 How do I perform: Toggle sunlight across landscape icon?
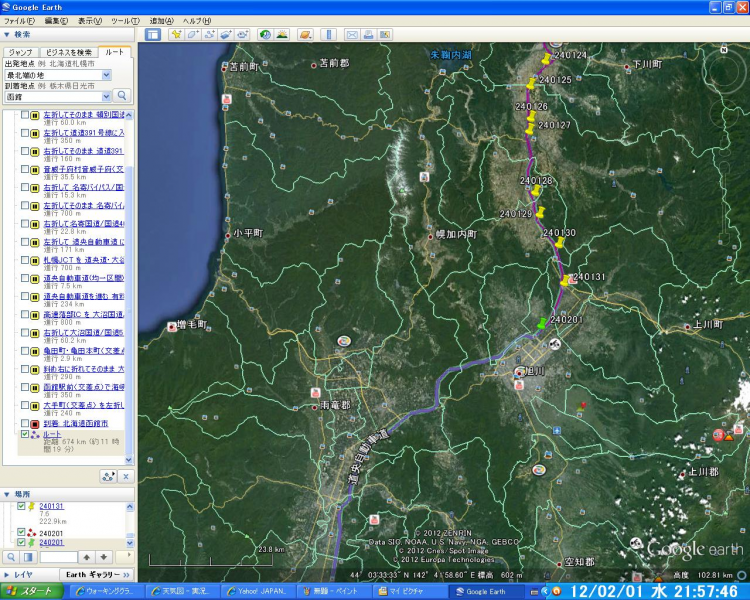[282, 34]
